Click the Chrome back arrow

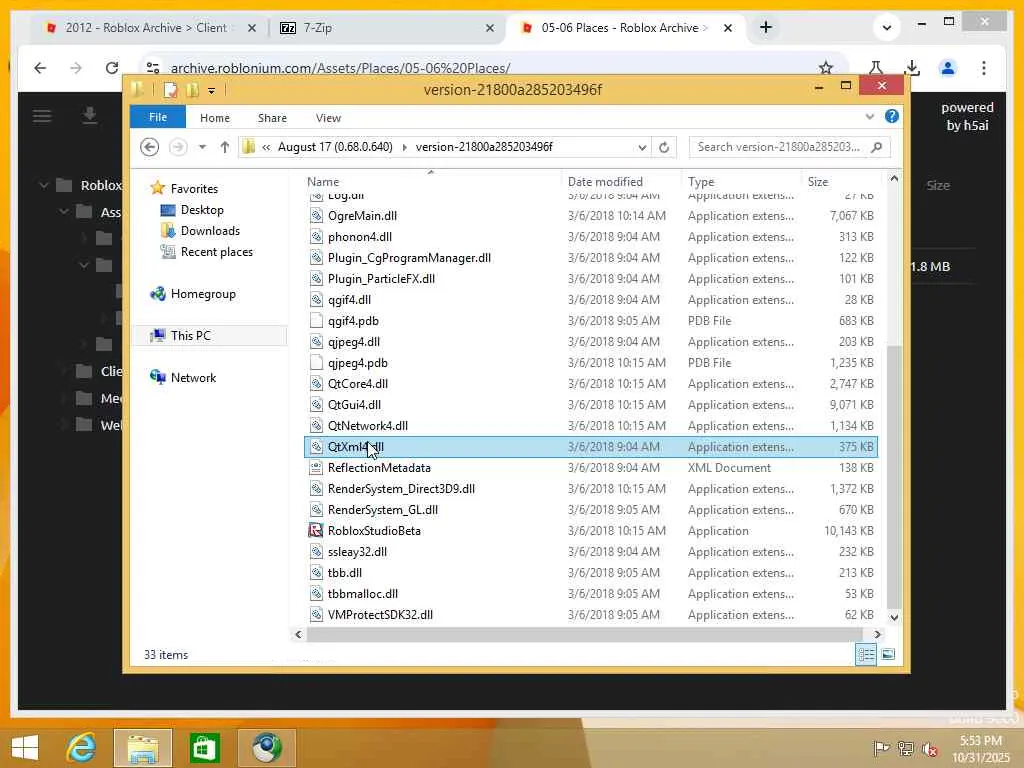(x=40, y=68)
